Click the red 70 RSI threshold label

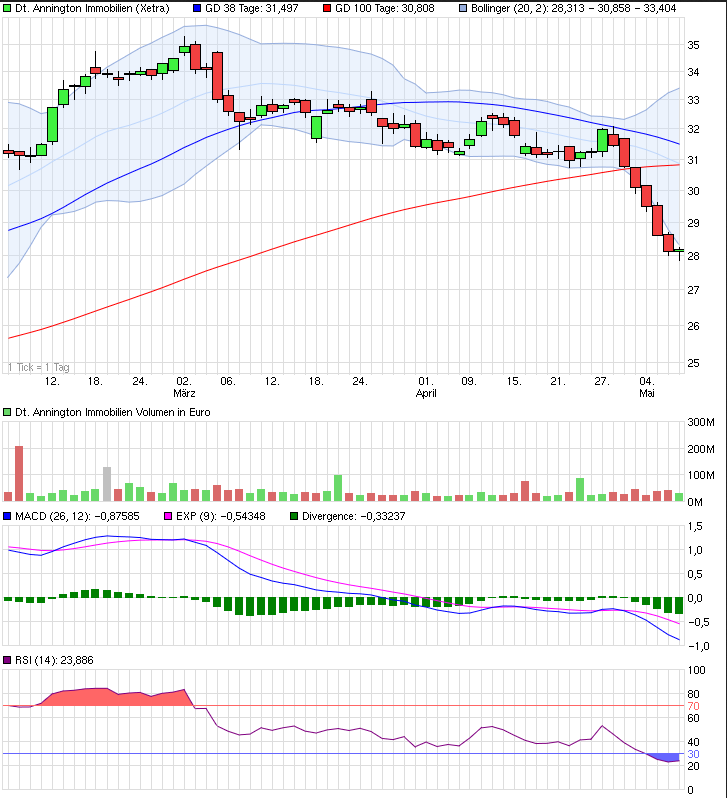pyautogui.click(x=693, y=706)
